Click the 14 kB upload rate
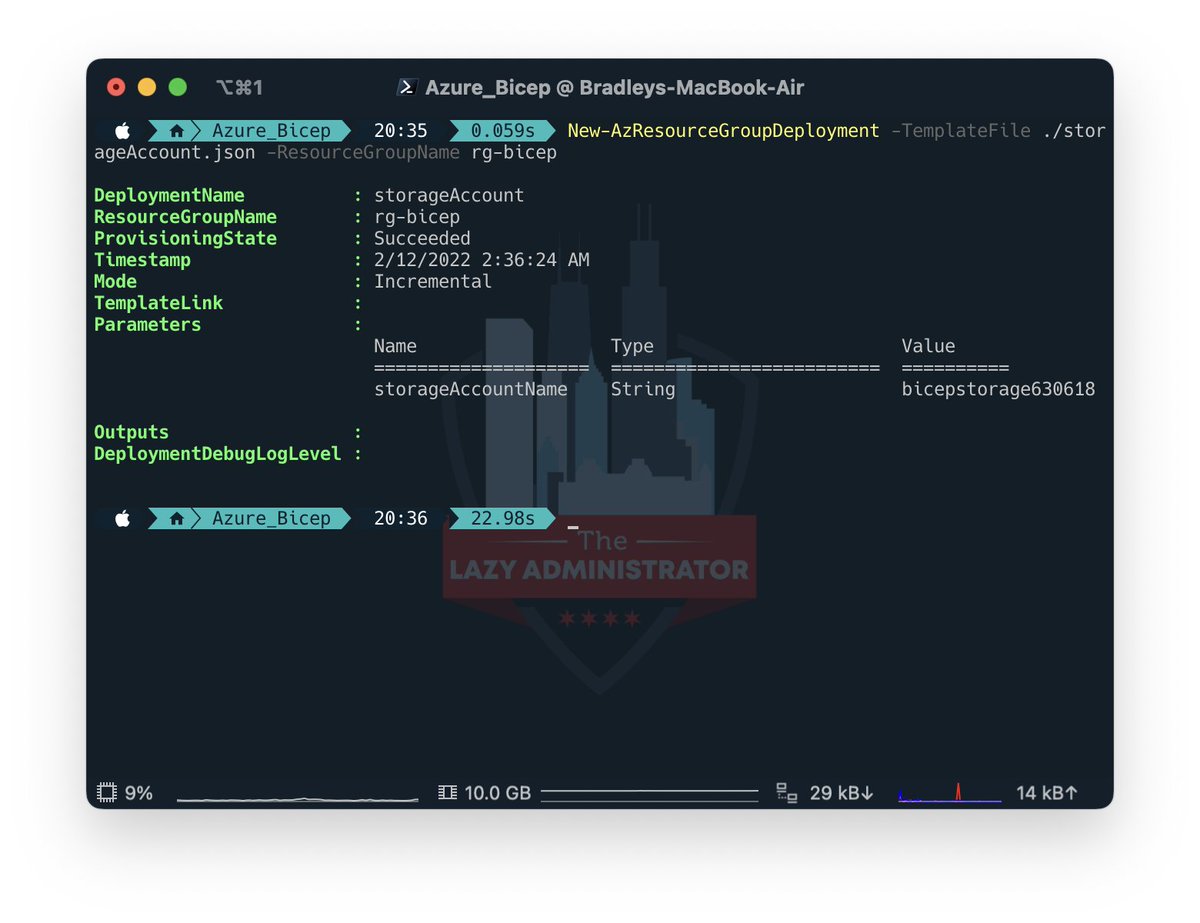Viewport: 1200px width, 923px height. [x=1047, y=793]
